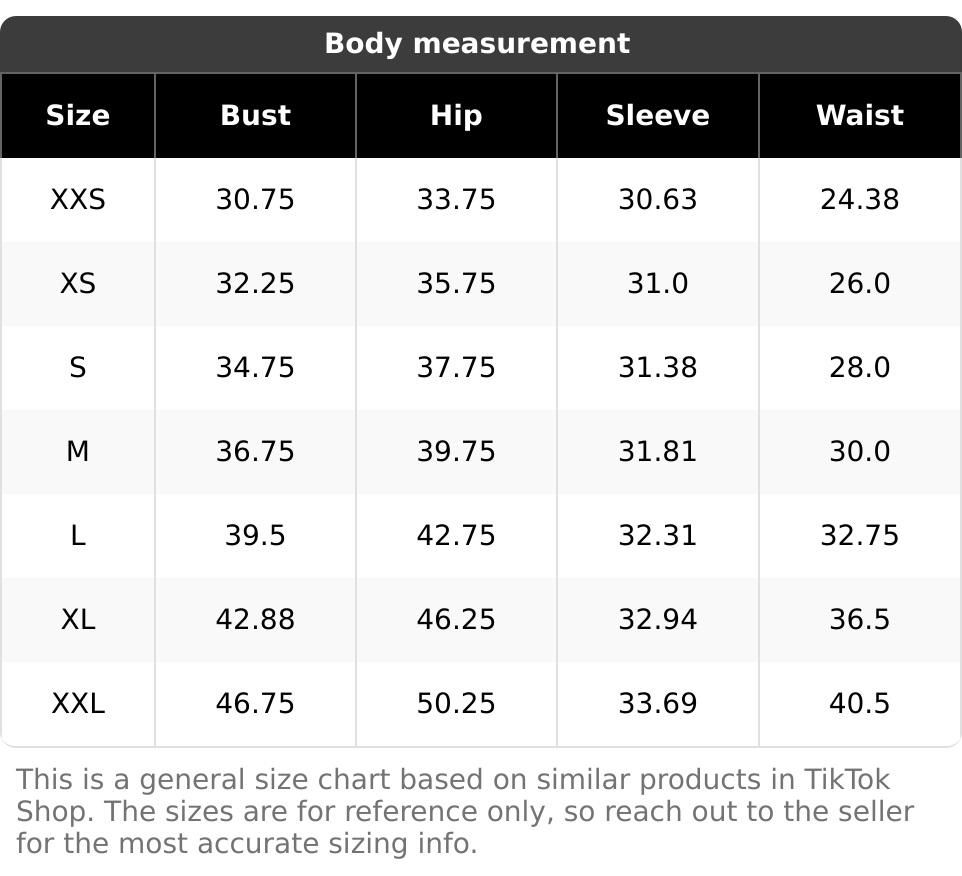Click the Hip column header
The height and width of the screenshot is (876, 962).
[456, 116]
